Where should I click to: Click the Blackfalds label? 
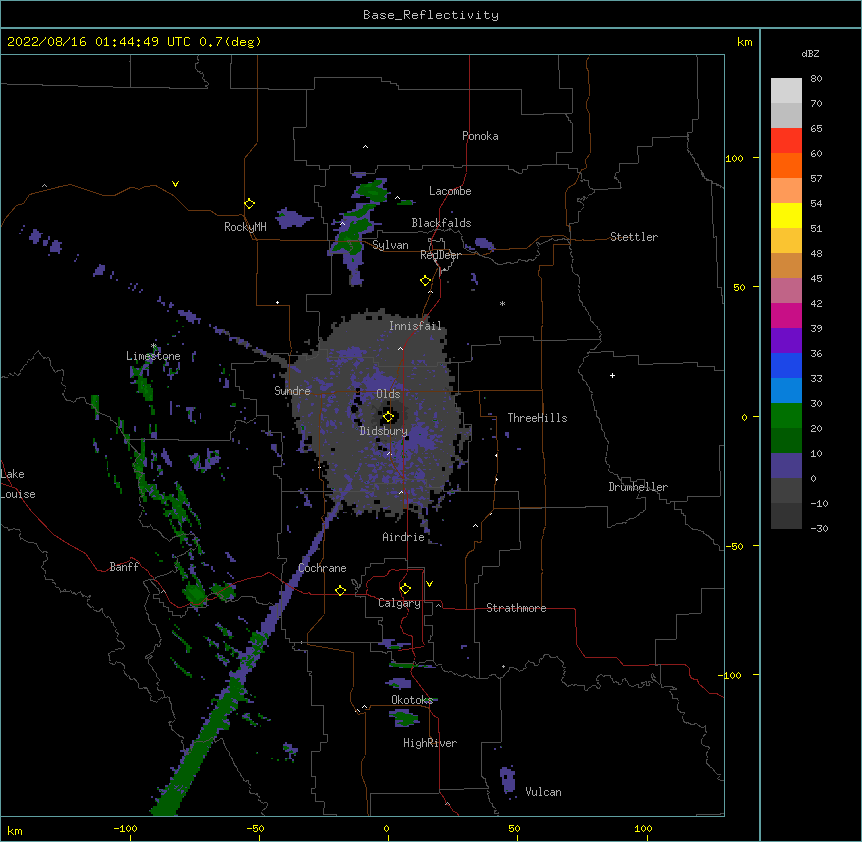pos(441,223)
